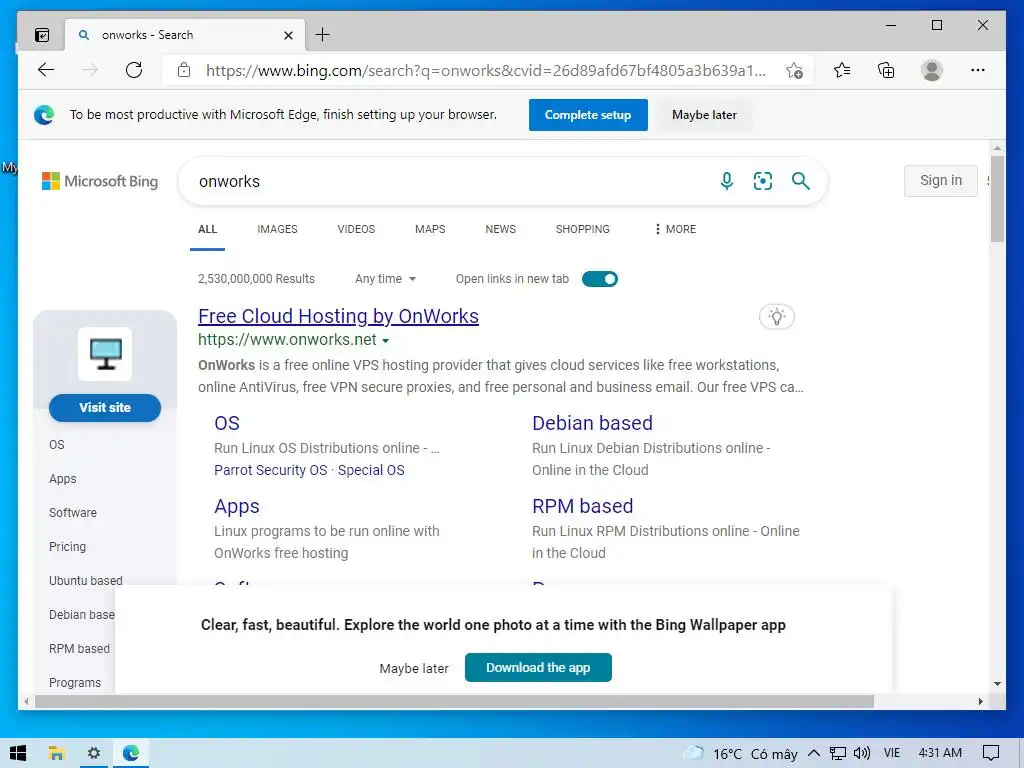Show hidden tray icons chevron
The height and width of the screenshot is (768, 1024).
point(814,753)
